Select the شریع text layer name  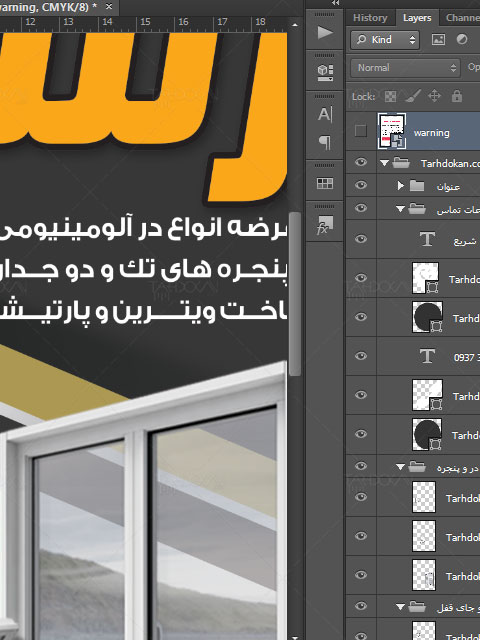point(465,241)
